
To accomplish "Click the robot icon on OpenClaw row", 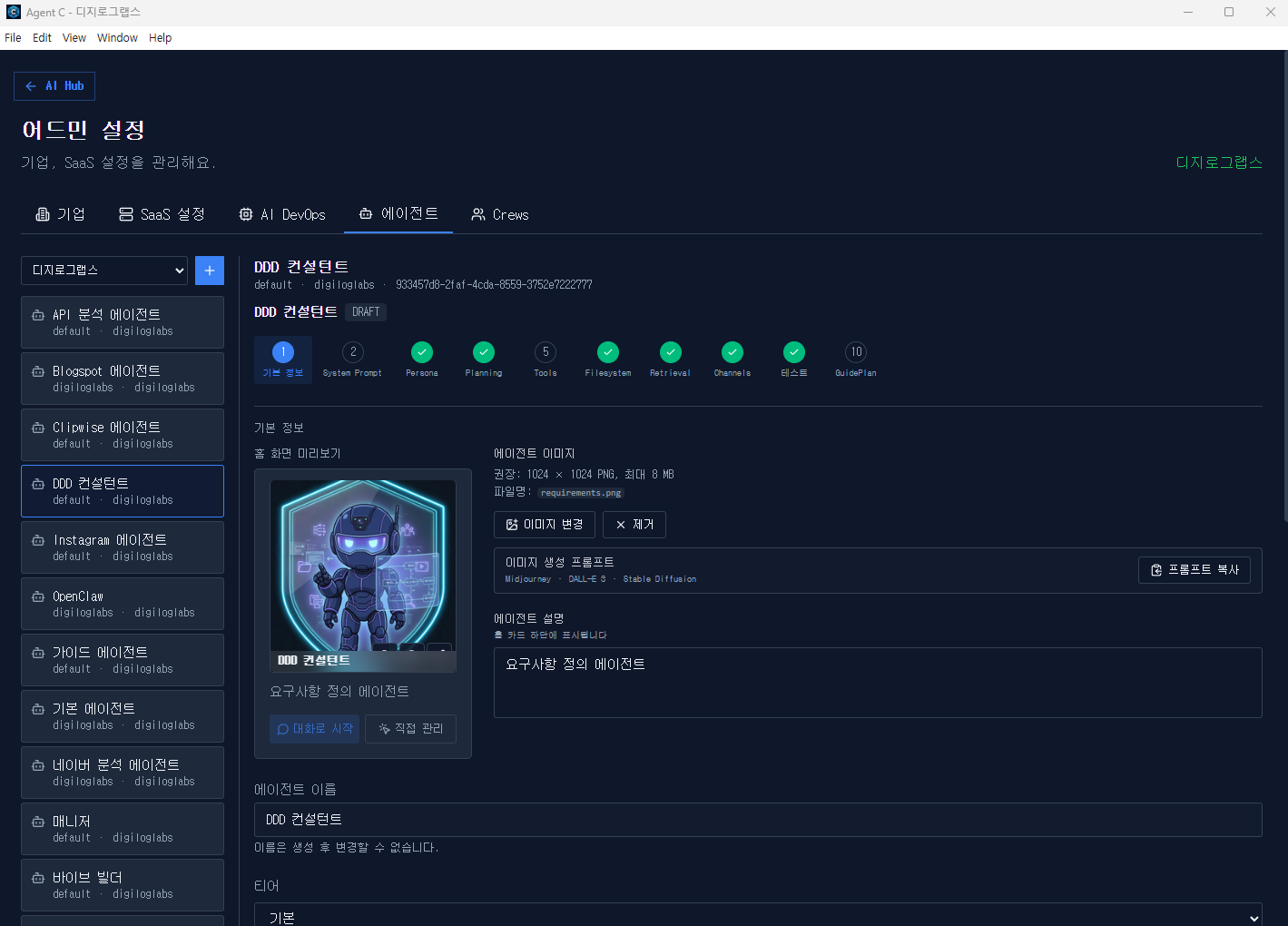I will 38,596.
